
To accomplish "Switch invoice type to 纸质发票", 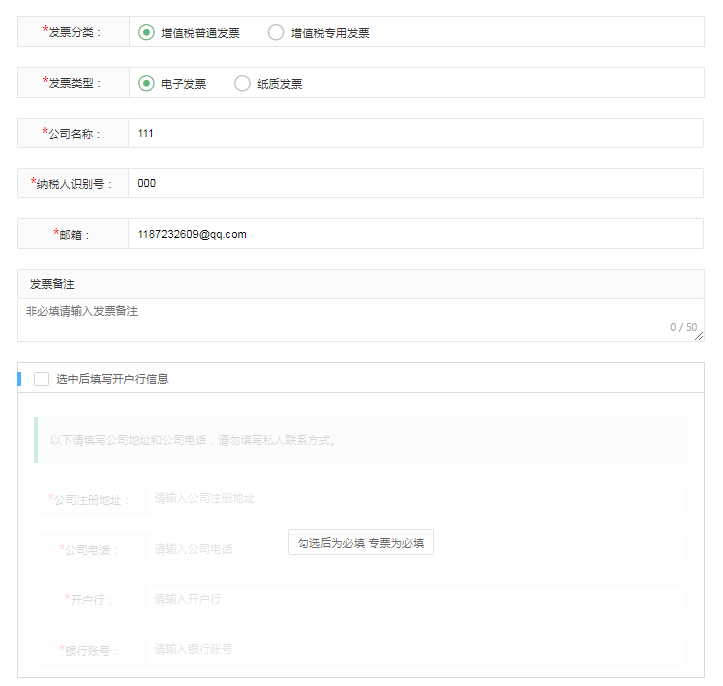I will [x=242, y=83].
